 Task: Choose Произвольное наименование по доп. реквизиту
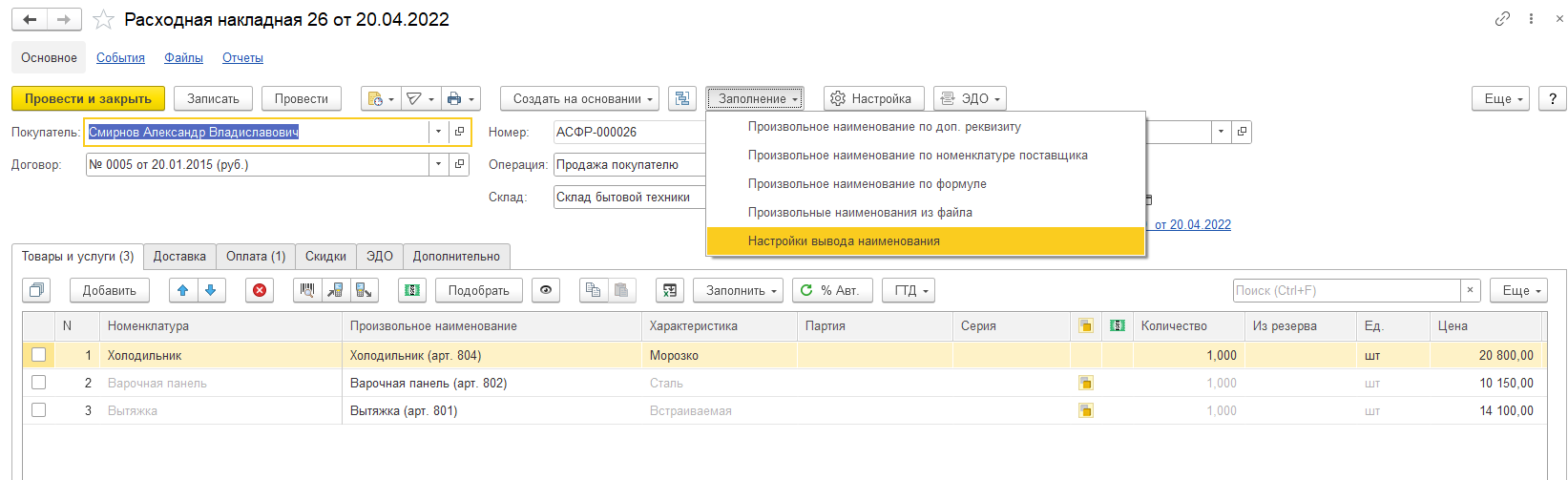pos(926,126)
